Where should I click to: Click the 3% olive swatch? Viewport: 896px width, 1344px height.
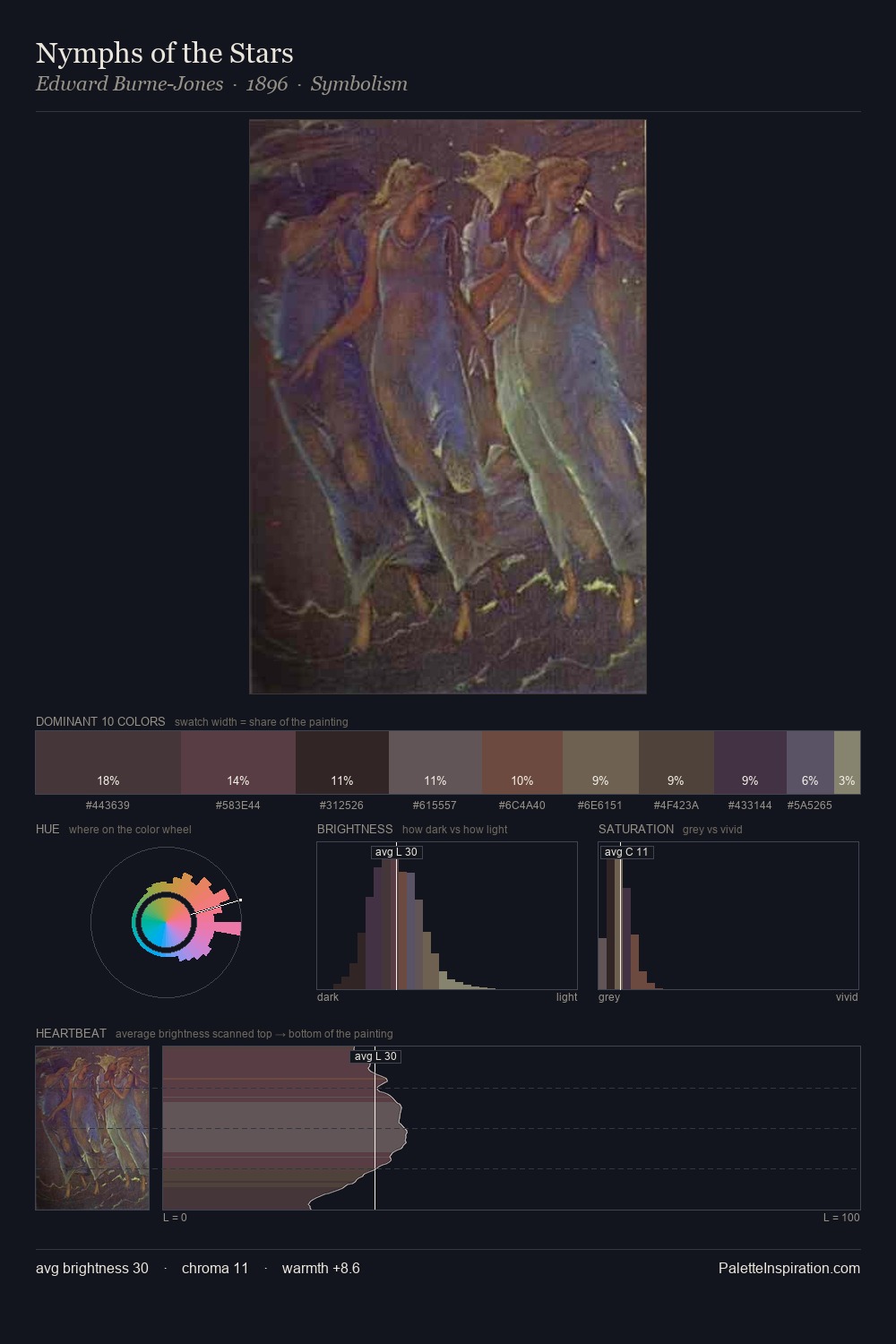click(847, 762)
